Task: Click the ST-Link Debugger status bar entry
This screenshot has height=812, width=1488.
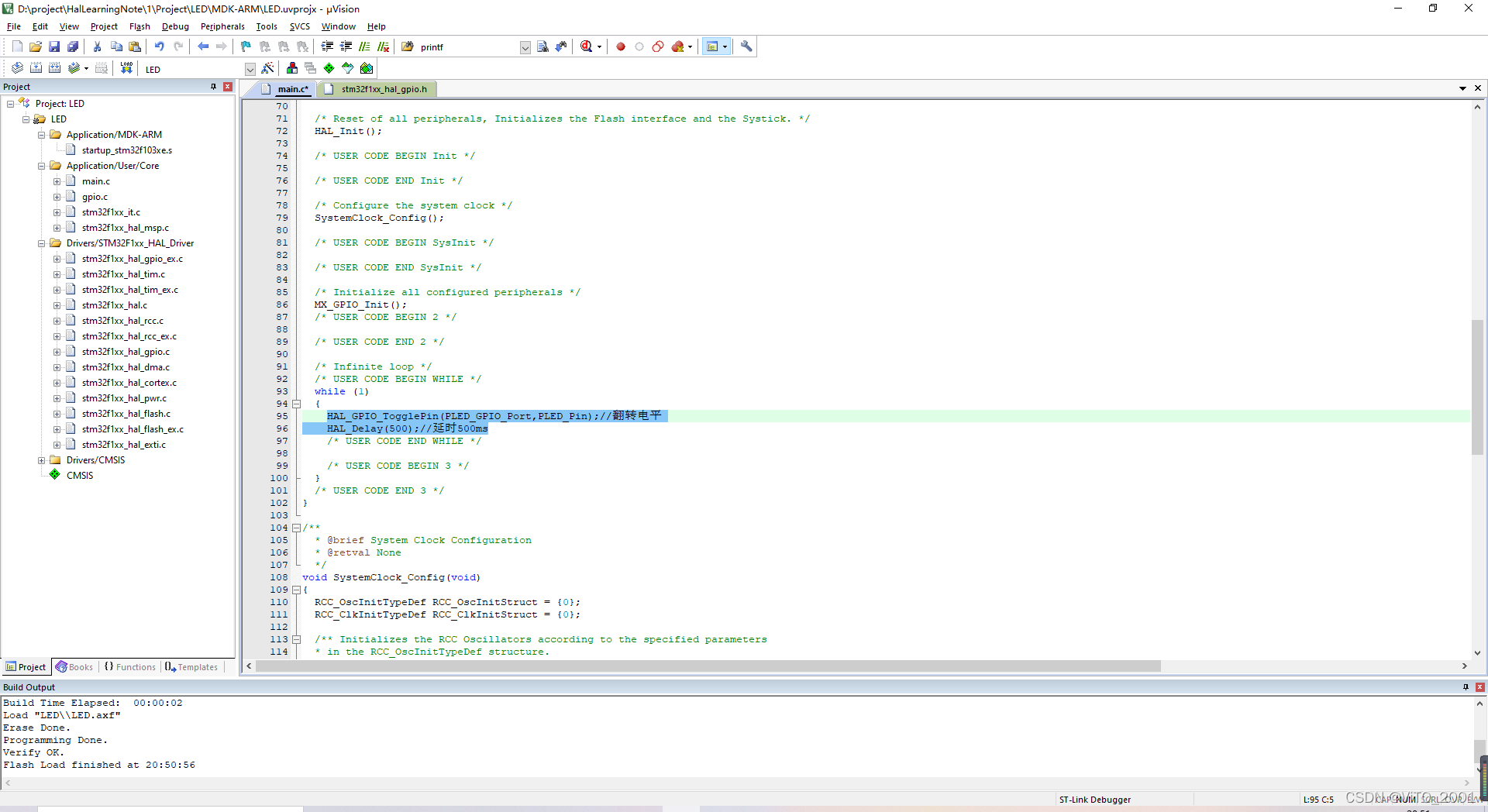Action: 1094,800
